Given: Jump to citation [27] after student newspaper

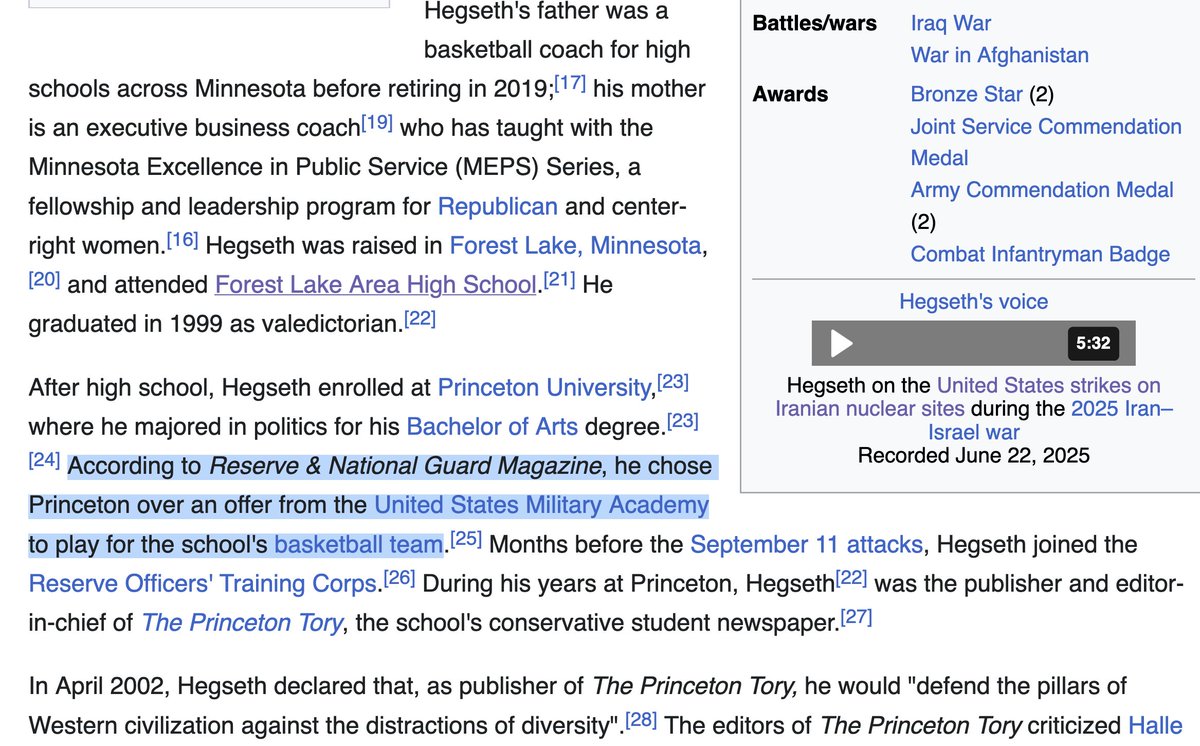Looking at the screenshot, I should (856, 618).
